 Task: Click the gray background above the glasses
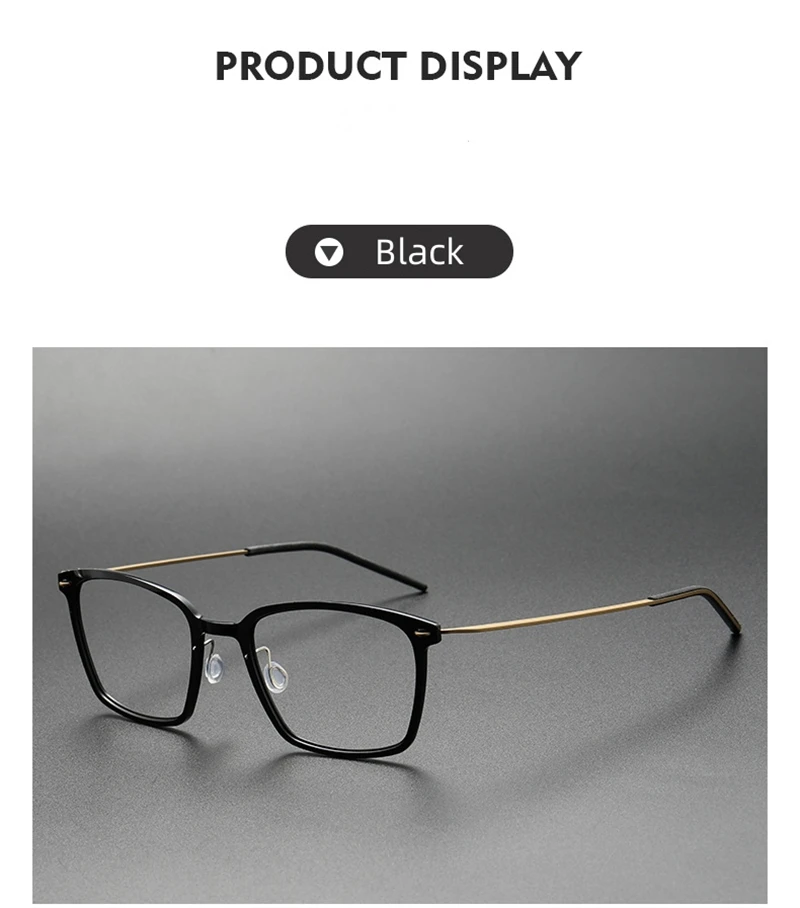point(400,440)
